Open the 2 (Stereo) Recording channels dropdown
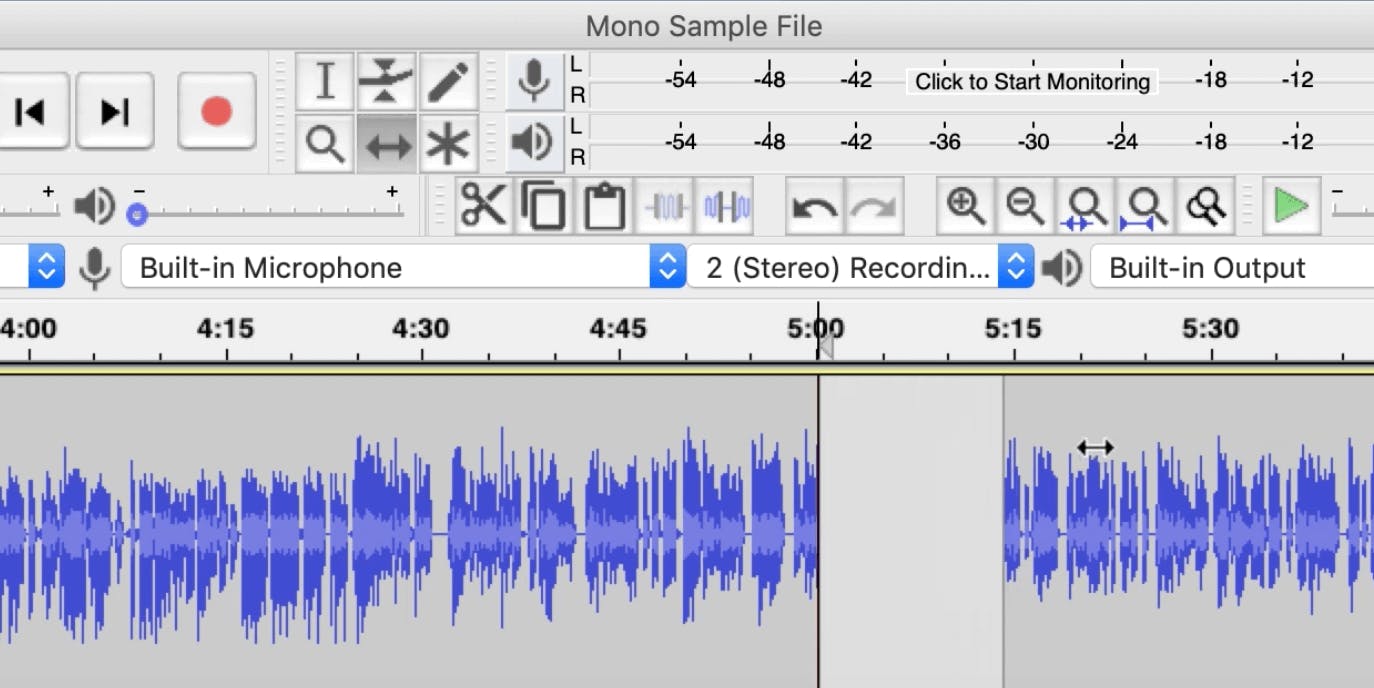The image size is (1374, 688). (1016, 267)
